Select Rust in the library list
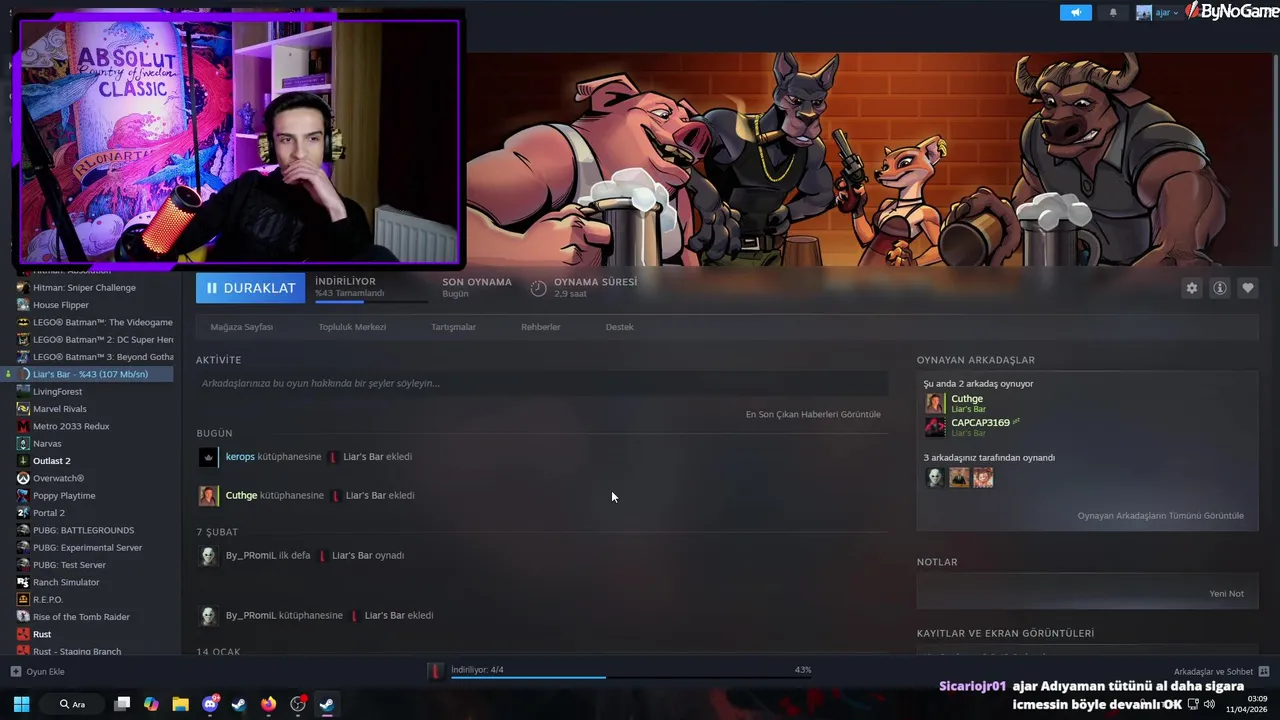This screenshot has height=720, width=1280. click(x=42, y=634)
